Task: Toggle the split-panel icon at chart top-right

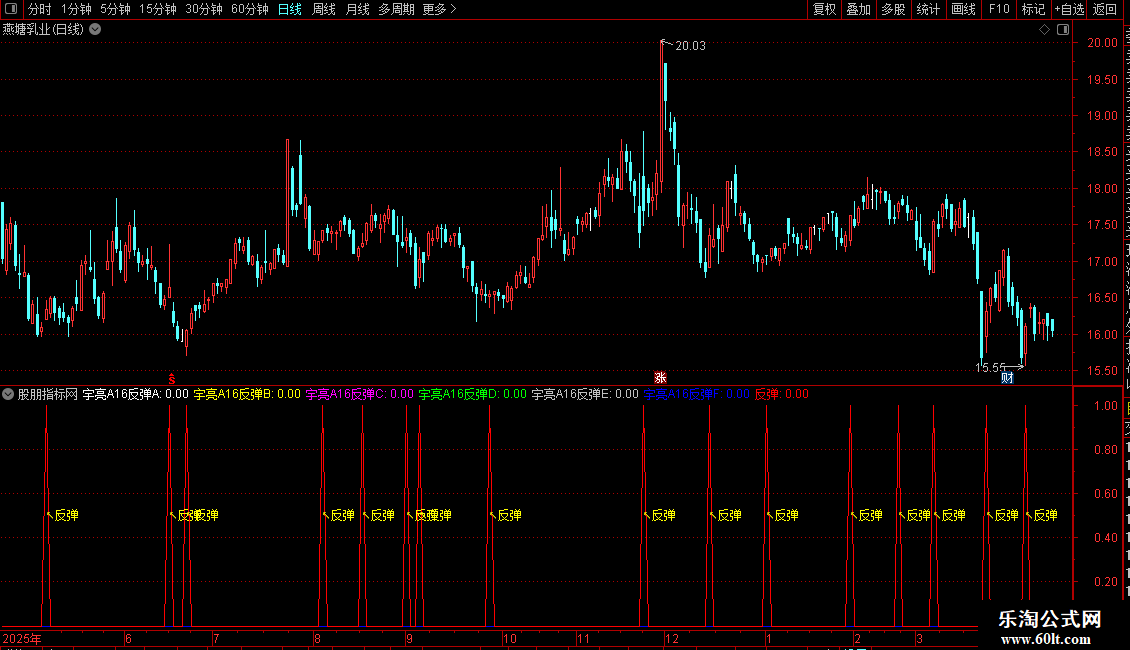Action: [1063, 30]
